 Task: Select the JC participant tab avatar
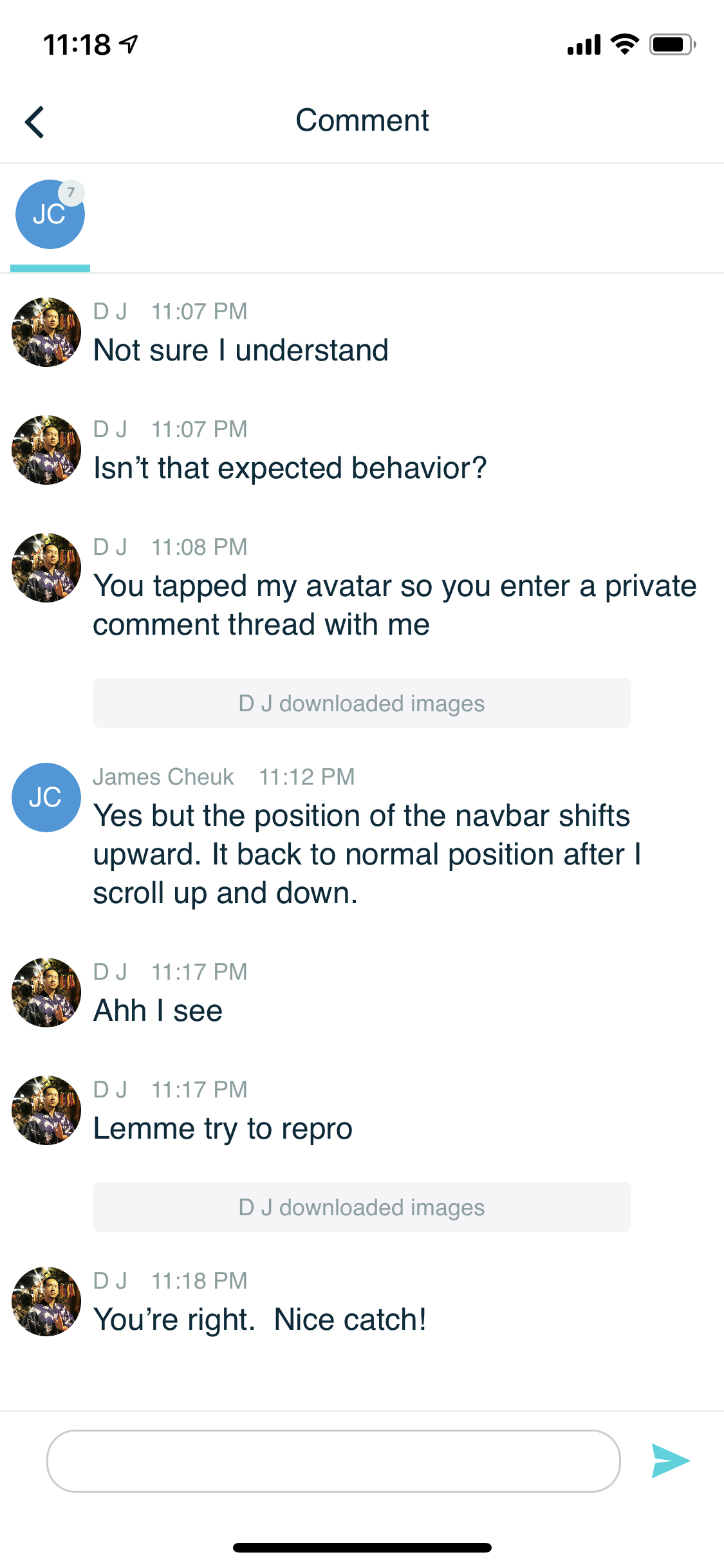click(49, 215)
